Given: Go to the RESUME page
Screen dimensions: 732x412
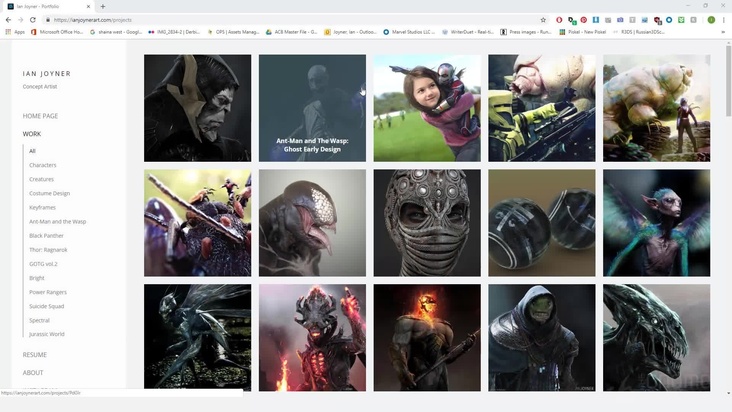Looking at the screenshot, I should pyautogui.click(x=35, y=355).
